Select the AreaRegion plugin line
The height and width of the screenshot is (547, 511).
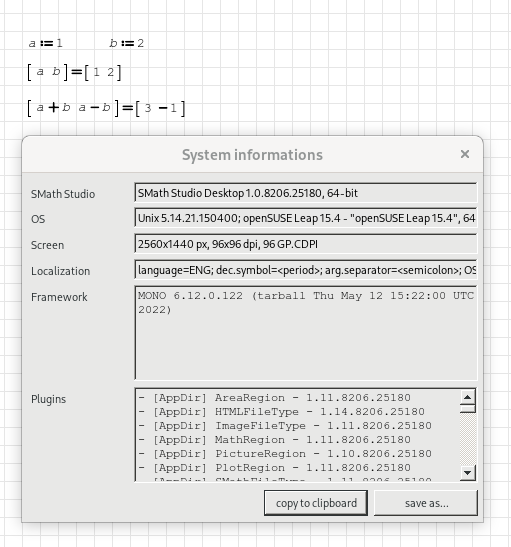point(275,398)
